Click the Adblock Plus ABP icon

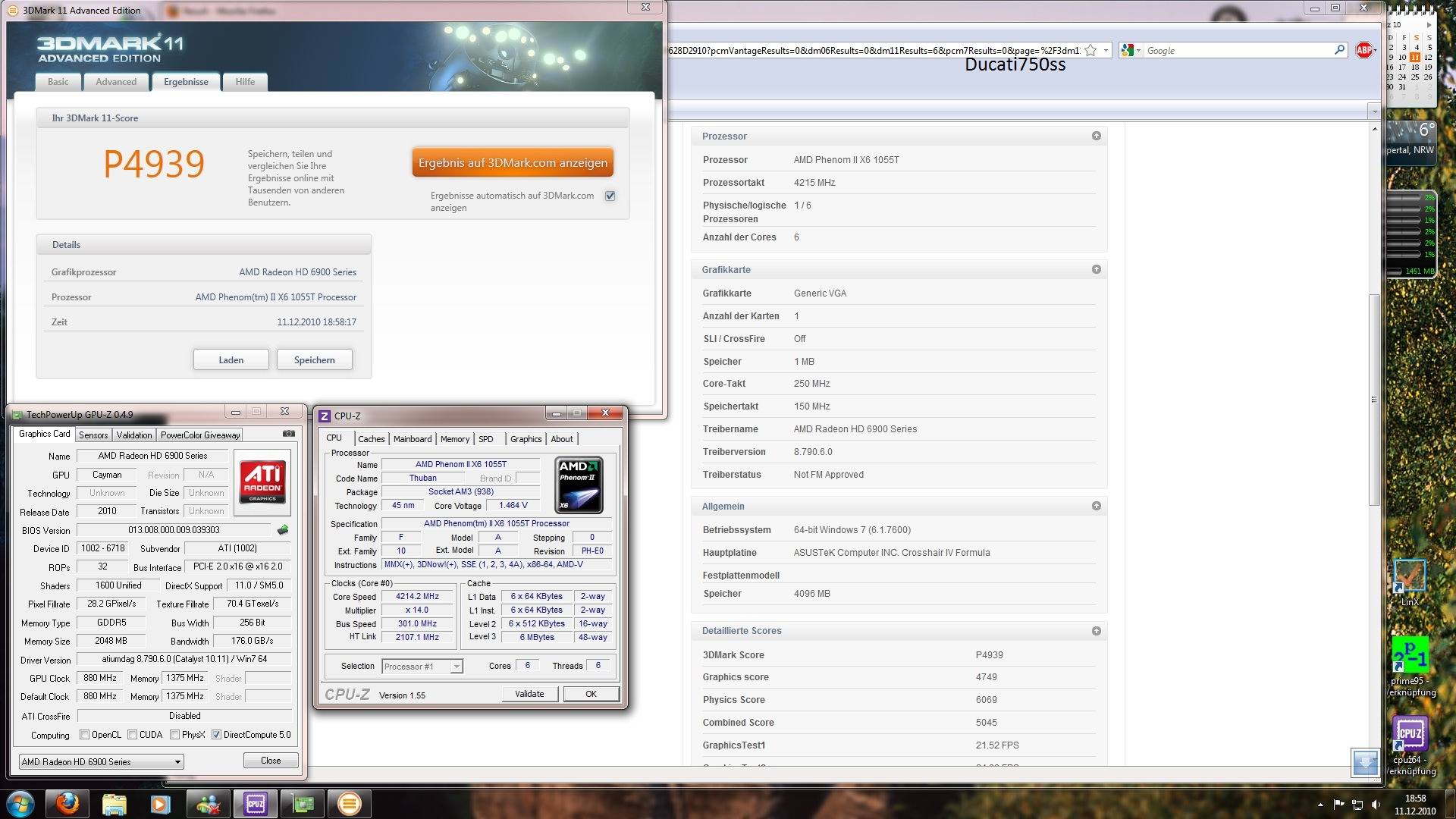pyautogui.click(x=1364, y=50)
